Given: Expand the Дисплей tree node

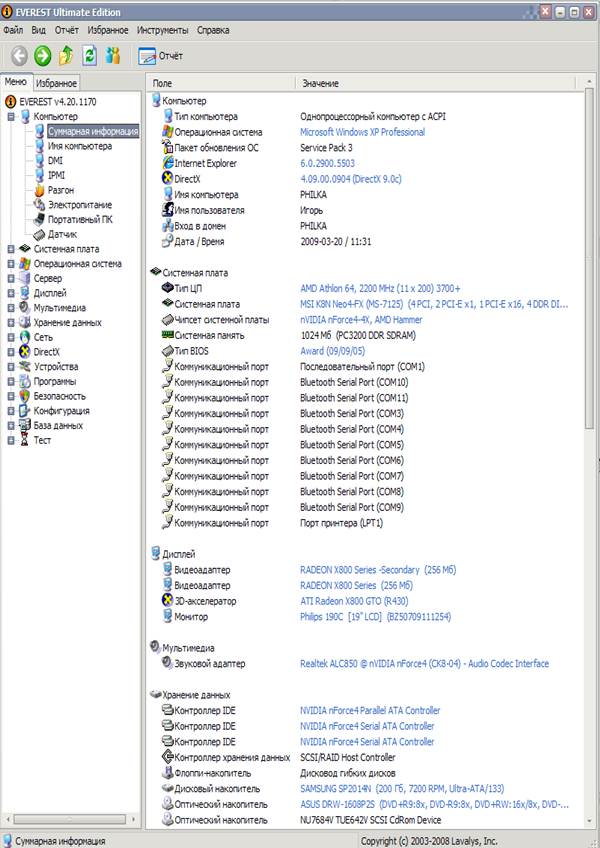Looking at the screenshot, I should point(11,293).
